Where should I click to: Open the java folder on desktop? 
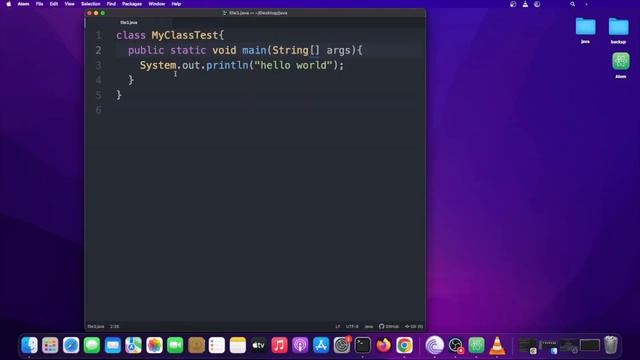(x=585, y=31)
